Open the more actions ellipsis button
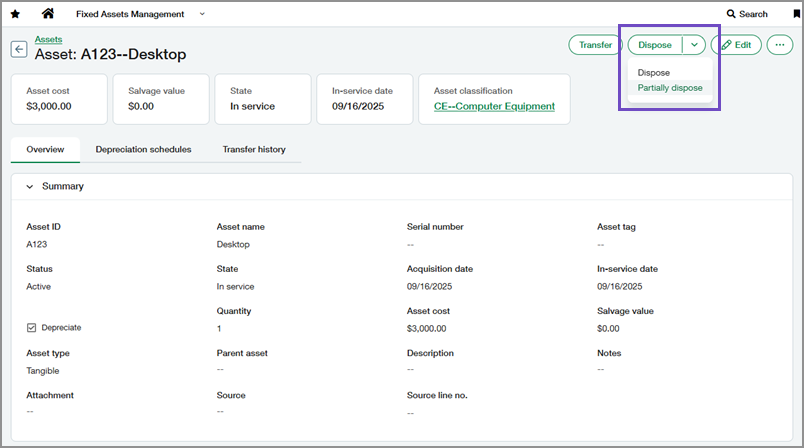The height and width of the screenshot is (448, 804). (780, 45)
